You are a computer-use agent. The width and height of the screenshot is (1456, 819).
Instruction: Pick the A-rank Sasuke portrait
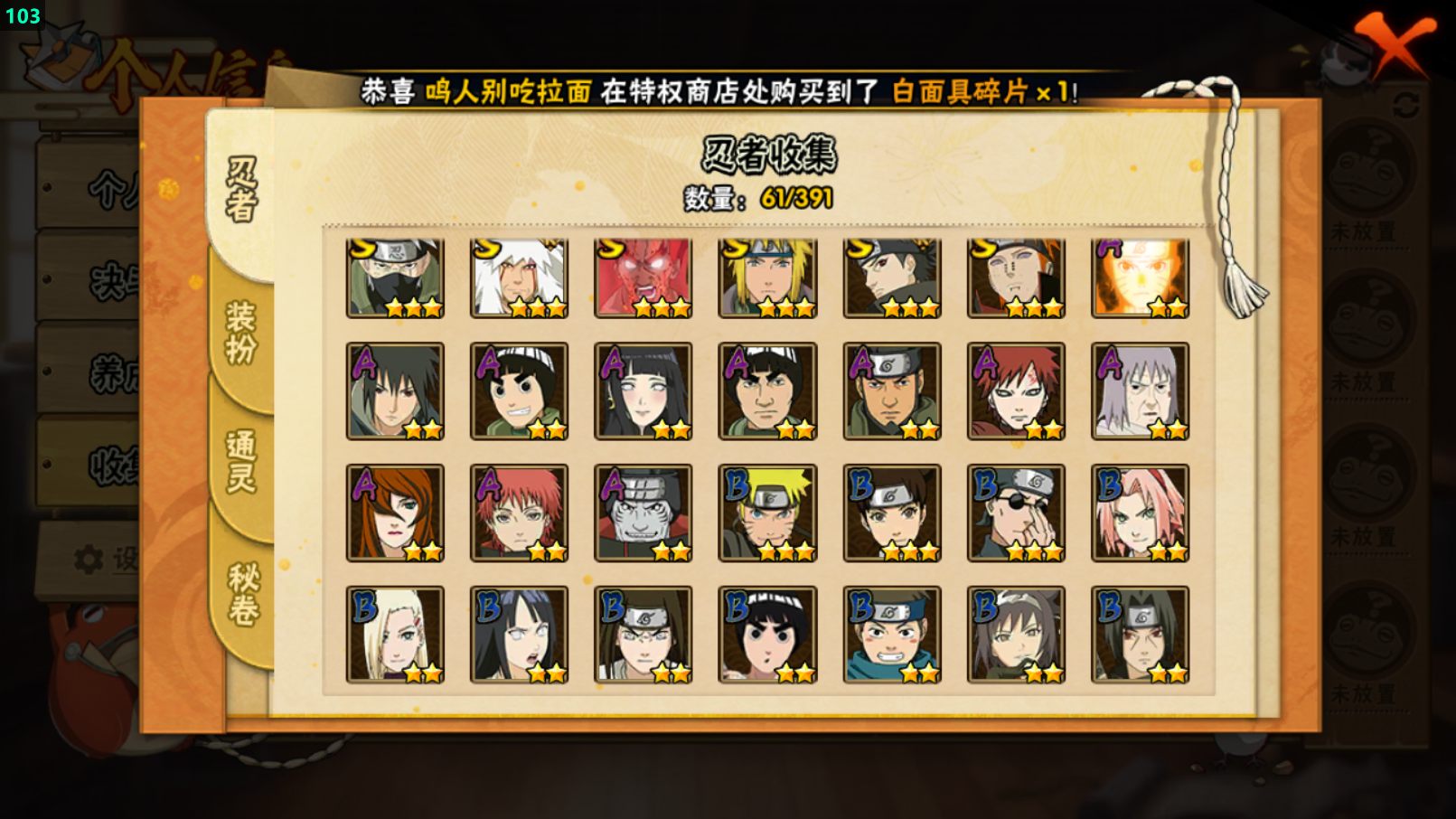click(395, 391)
